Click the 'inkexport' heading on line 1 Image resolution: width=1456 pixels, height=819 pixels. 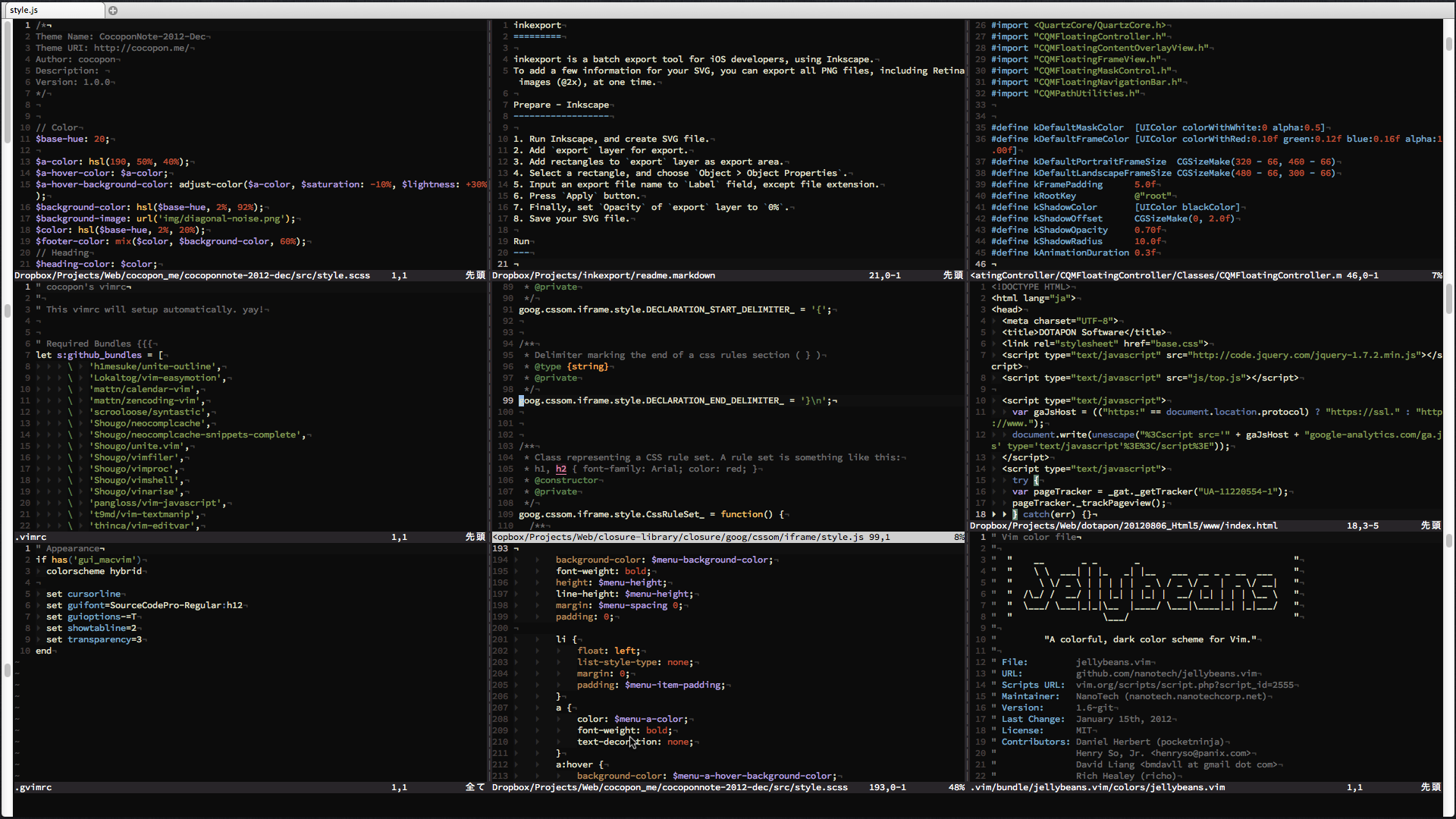coord(538,25)
